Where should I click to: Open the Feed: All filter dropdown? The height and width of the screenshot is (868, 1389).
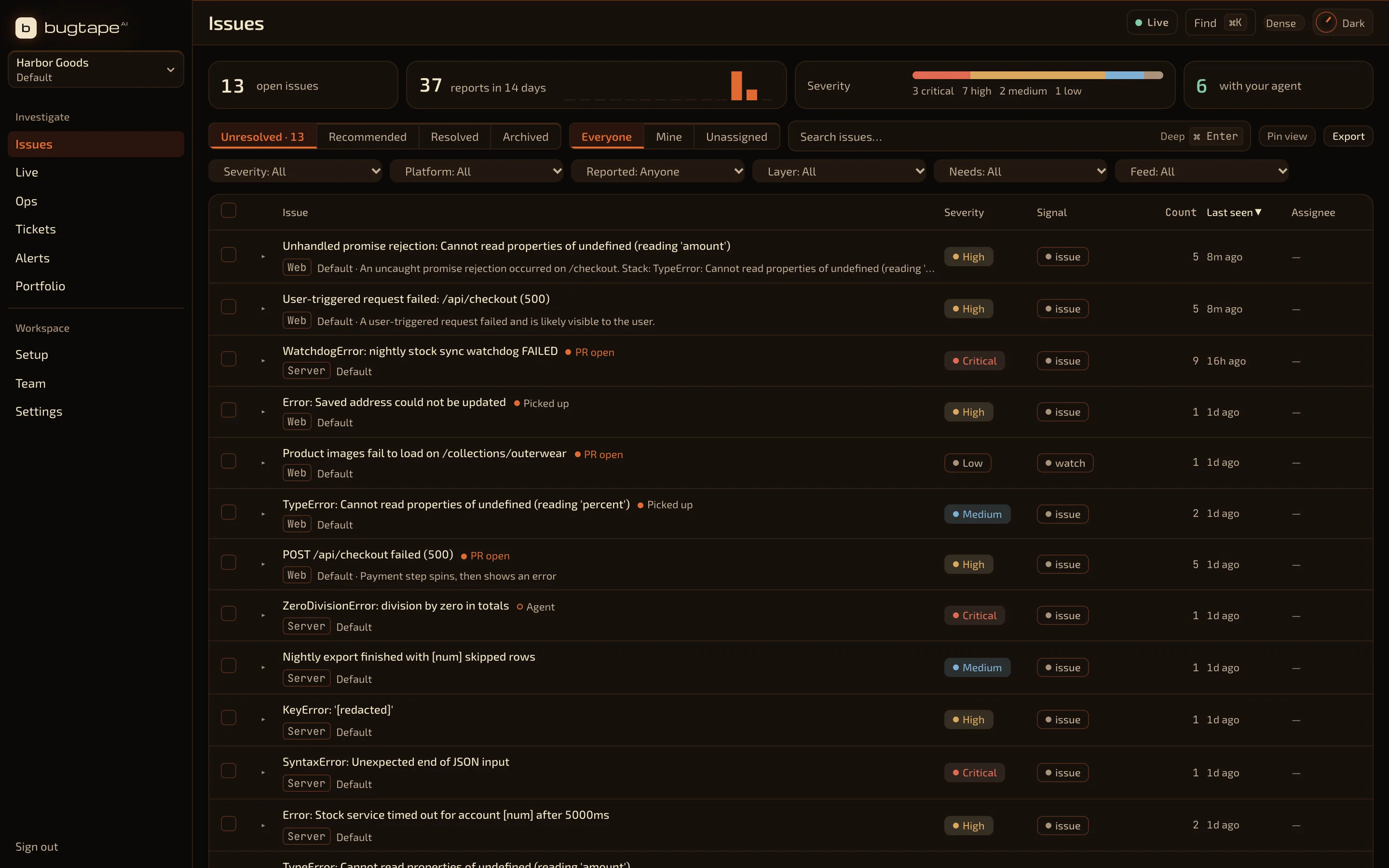pos(1202,171)
